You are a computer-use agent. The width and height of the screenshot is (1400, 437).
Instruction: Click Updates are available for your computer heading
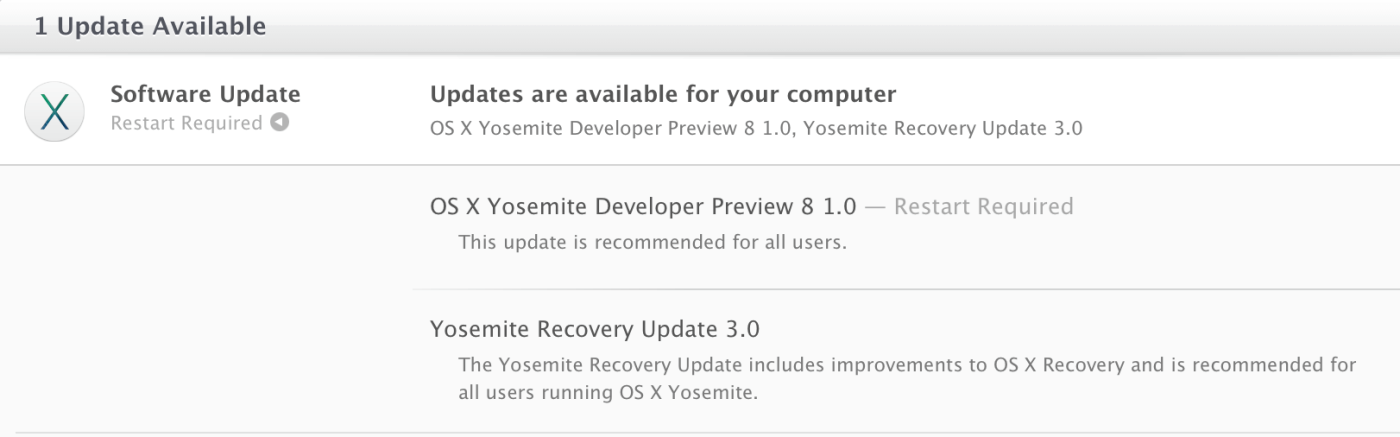click(x=662, y=94)
